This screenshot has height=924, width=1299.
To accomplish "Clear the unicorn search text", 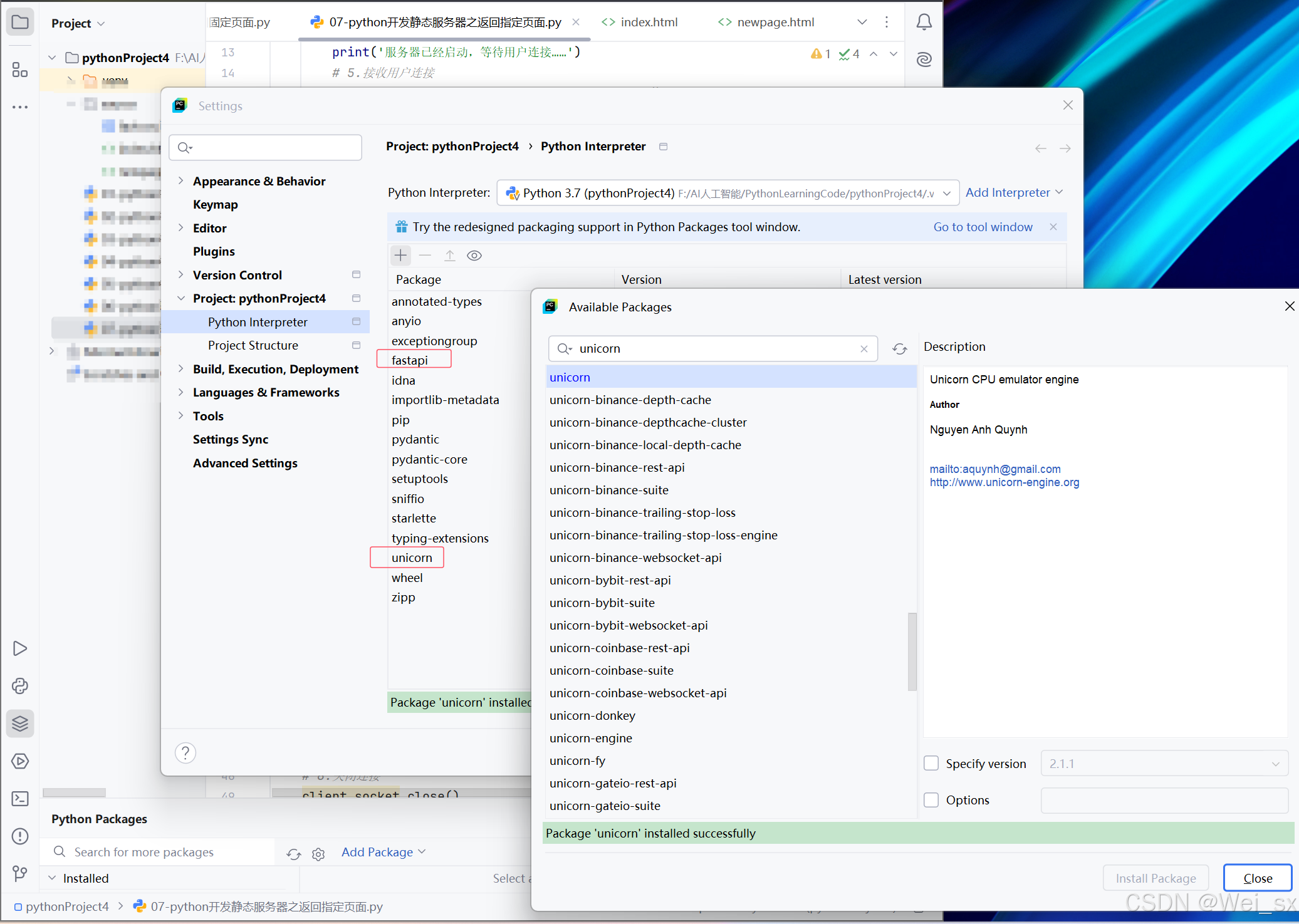I will [864, 349].
